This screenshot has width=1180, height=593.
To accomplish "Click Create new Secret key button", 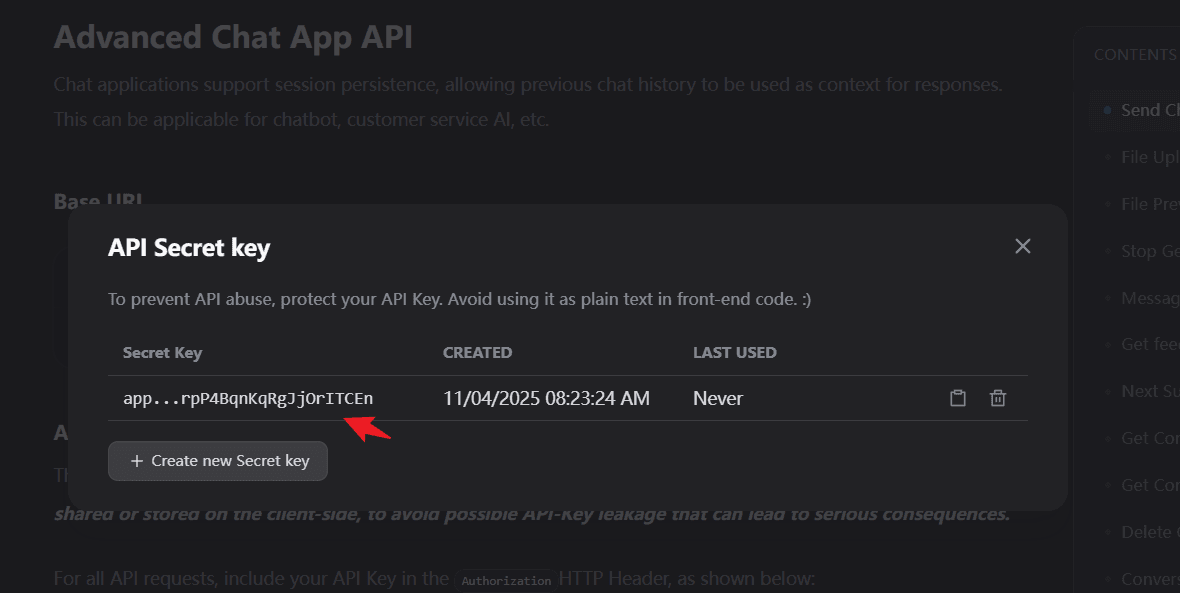I will (218, 461).
